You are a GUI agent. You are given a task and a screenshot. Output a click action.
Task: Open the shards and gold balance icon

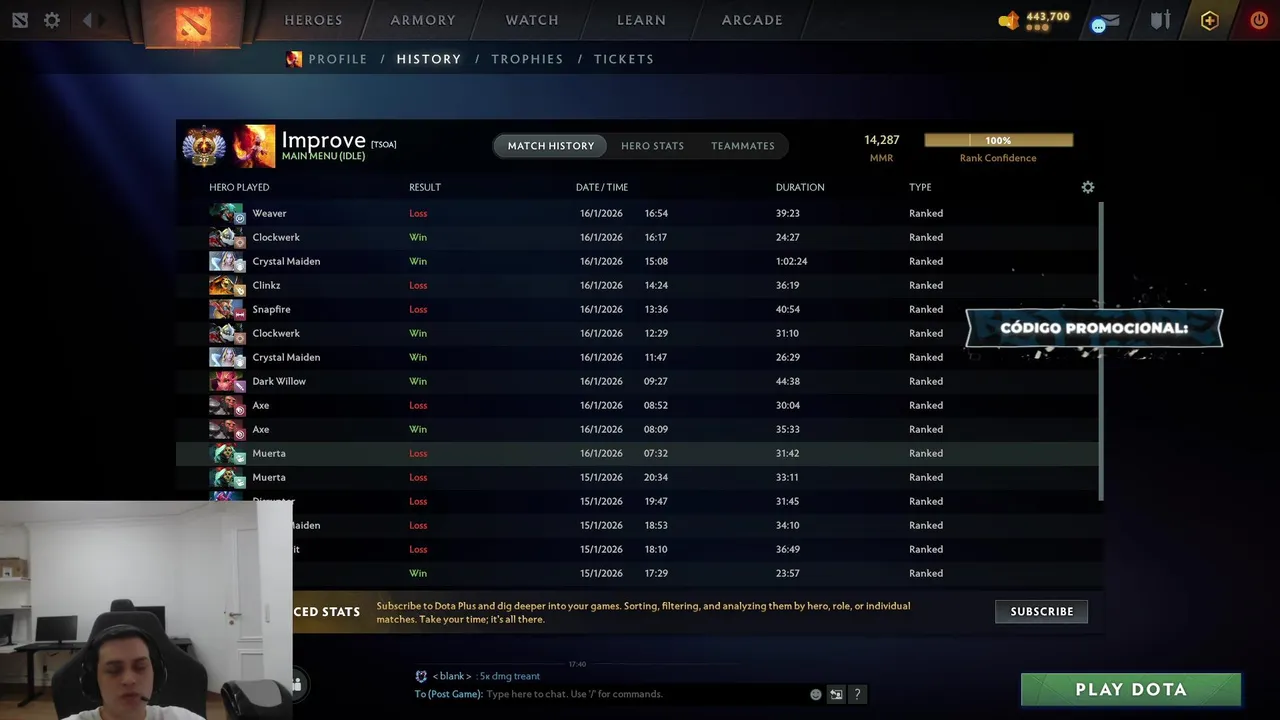1009,20
